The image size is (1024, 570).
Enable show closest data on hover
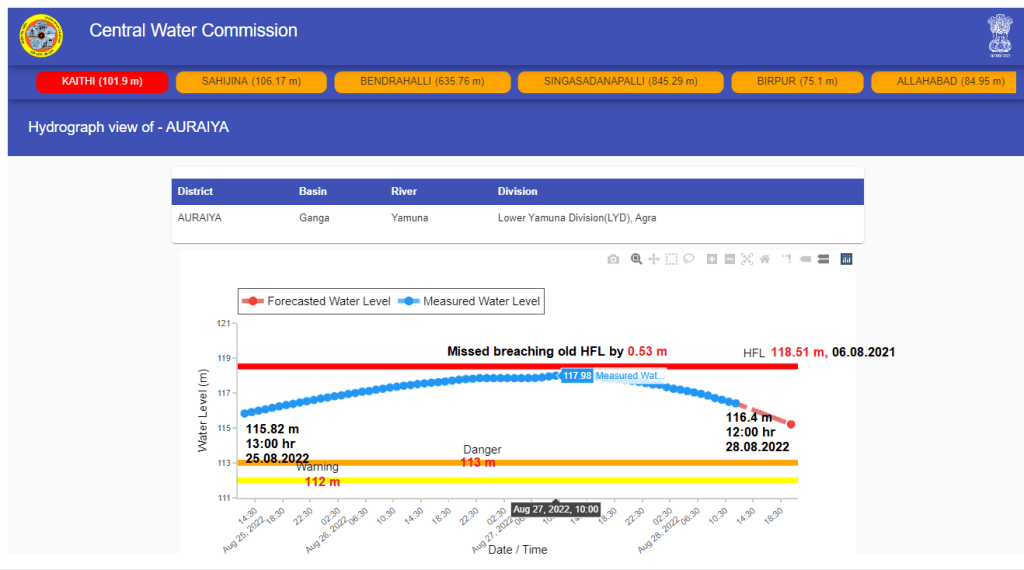[x=805, y=259]
